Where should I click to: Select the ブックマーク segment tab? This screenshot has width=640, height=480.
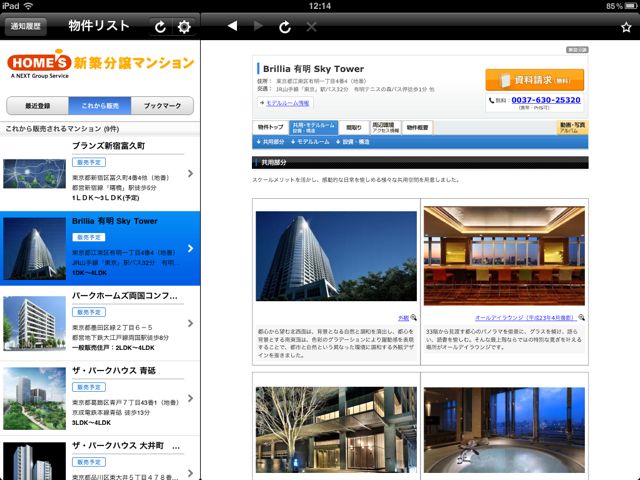(162, 106)
